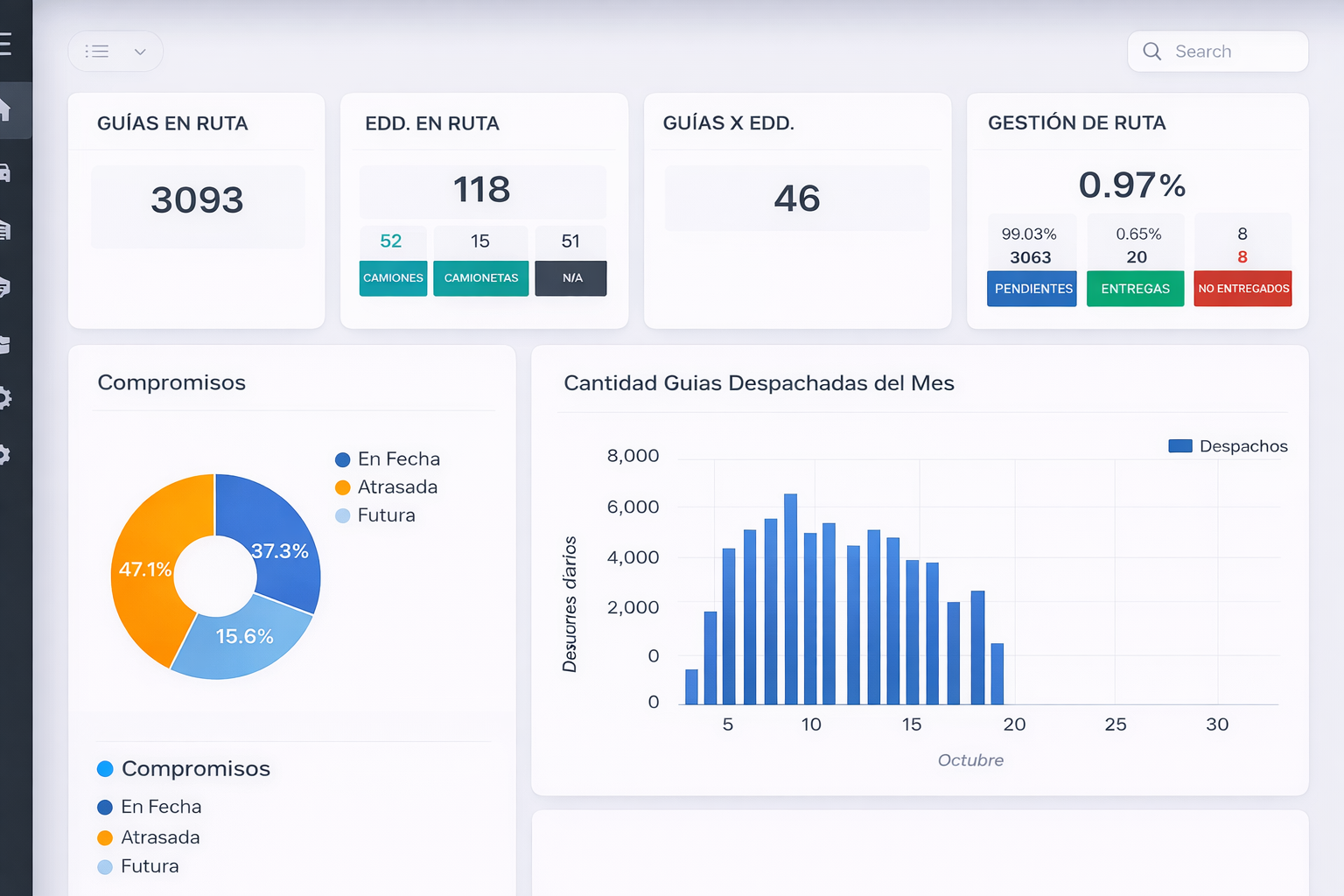The width and height of the screenshot is (1344, 896).
Task: Click the packages icon in the sidebar
Action: pos(7,344)
